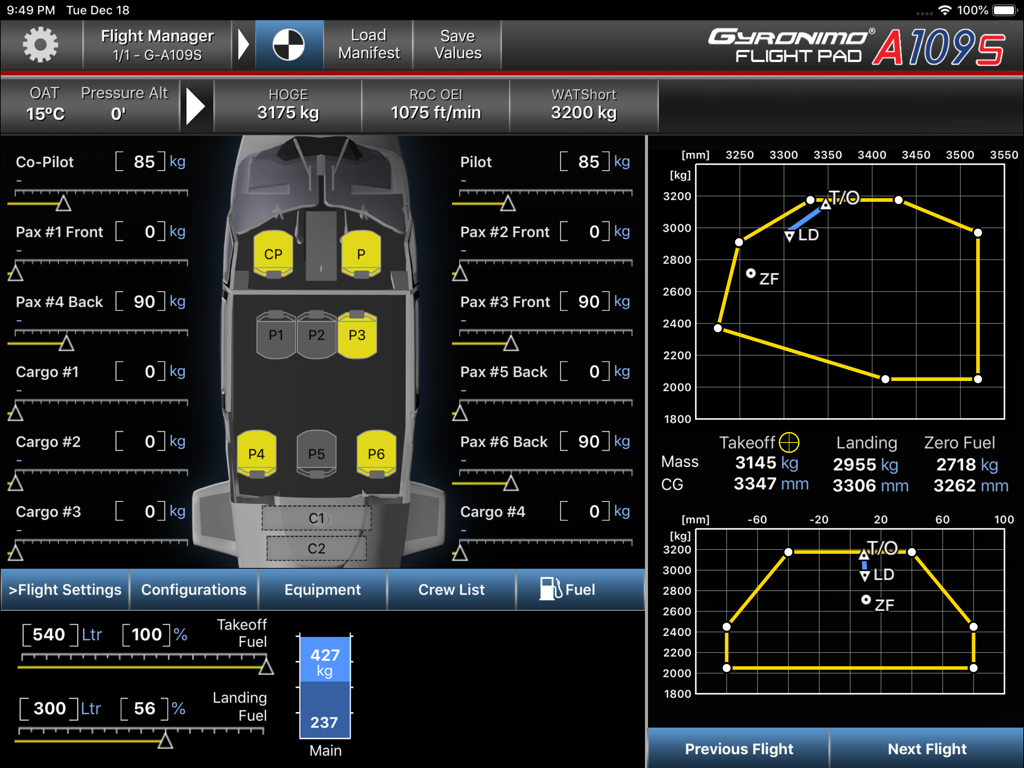1024x768 pixels.
Task: Click the P3 passenger seat icon
Action: point(358,335)
